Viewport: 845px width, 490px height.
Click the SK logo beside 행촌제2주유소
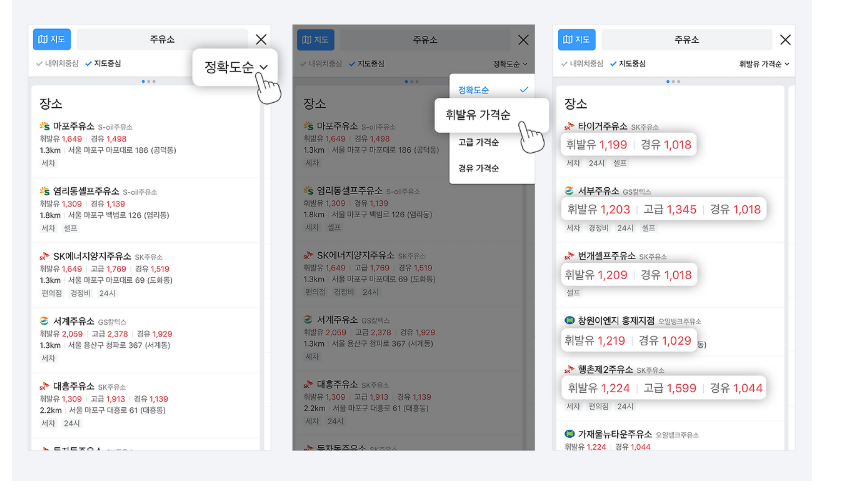[569, 369]
